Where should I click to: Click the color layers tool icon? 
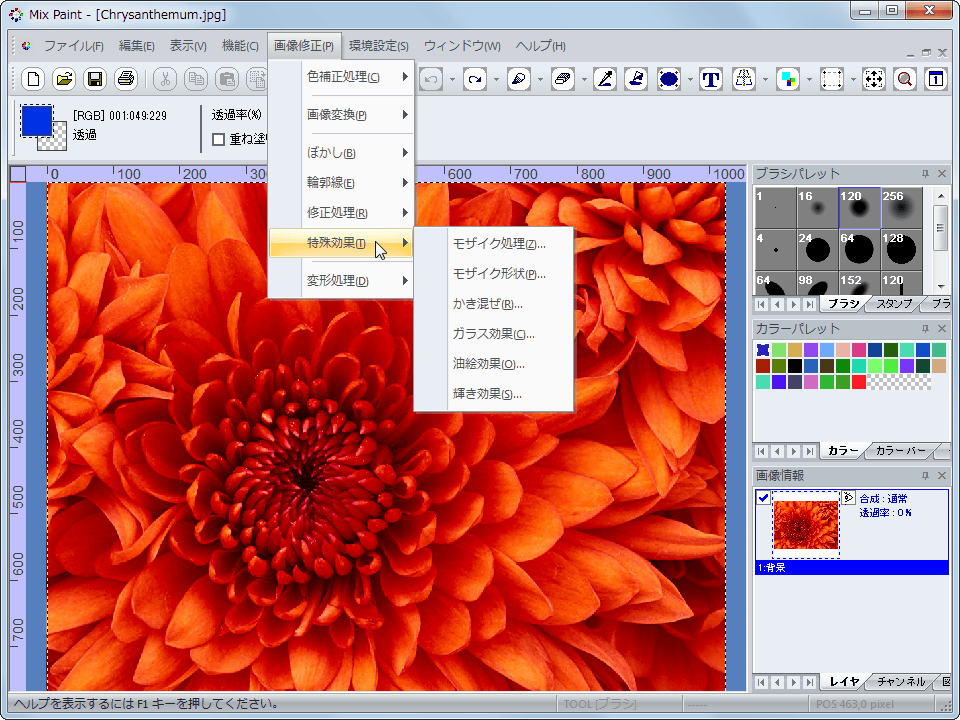click(787, 79)
